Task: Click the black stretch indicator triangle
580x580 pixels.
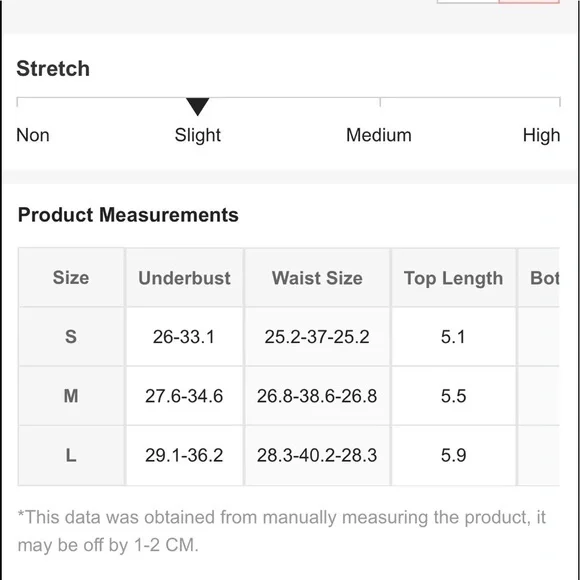Action: [x=198, y=107]
